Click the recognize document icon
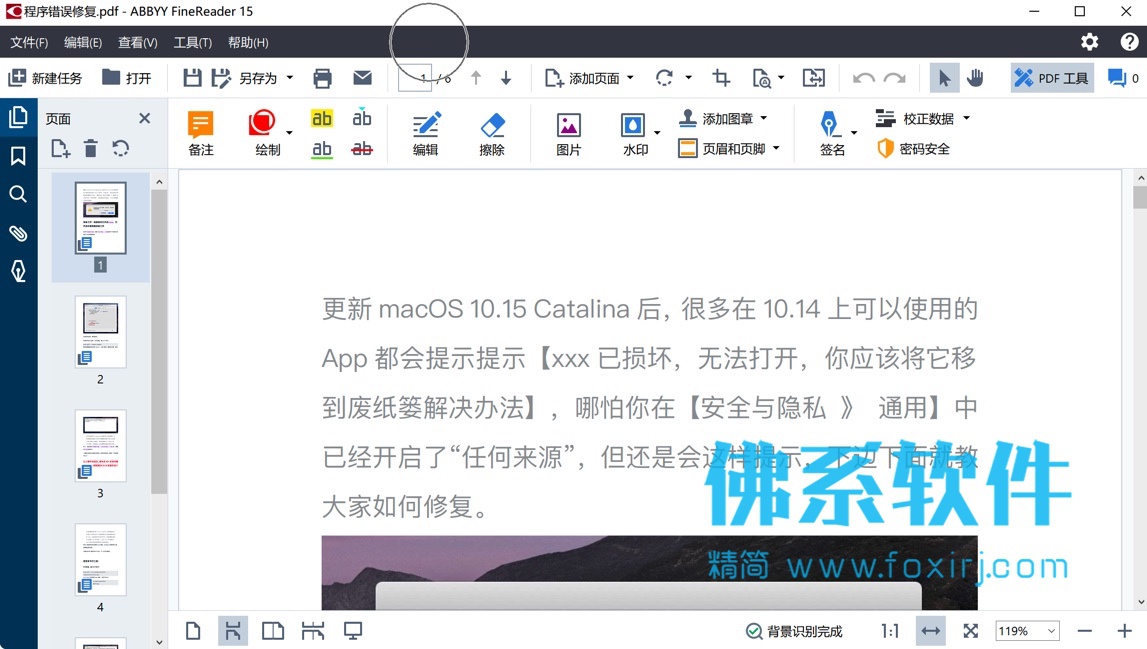This screenshot has width=1147, height=649. pyautogui.click(x=761, y=78)
